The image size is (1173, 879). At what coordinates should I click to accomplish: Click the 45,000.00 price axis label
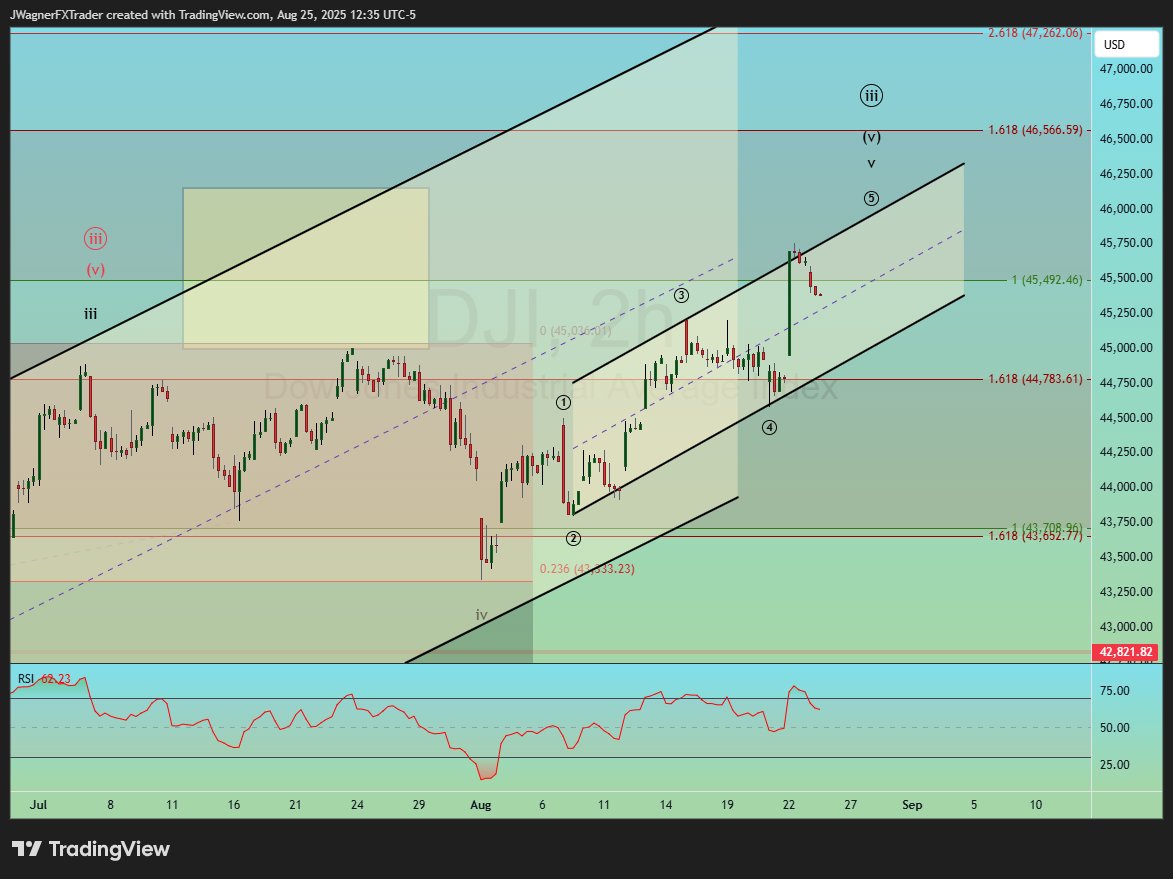click(1125, 348)
